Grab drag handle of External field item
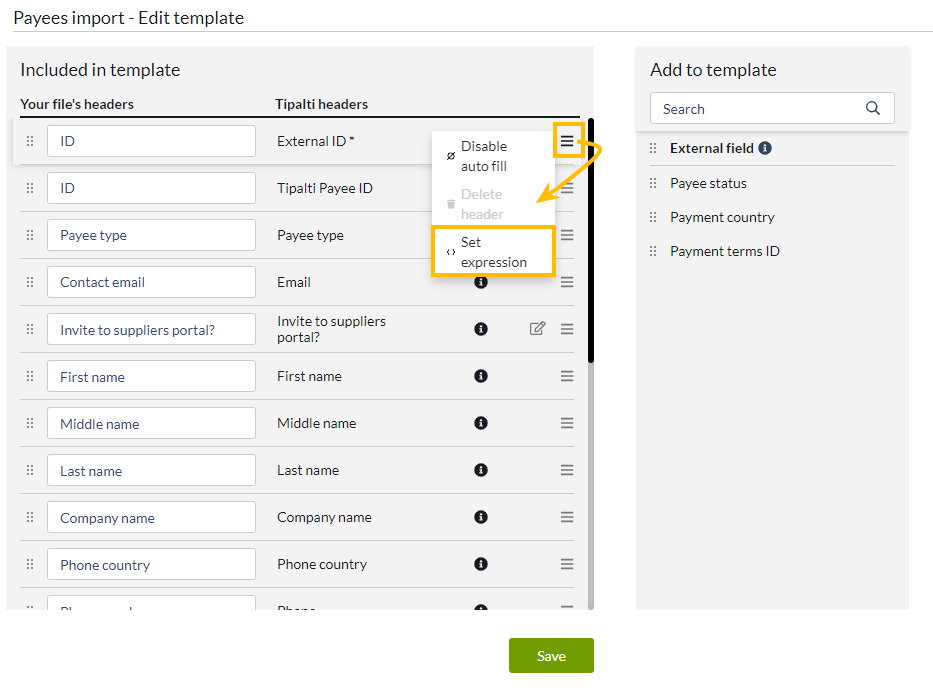The height and width of the screenshot is (688, 933). 653,148
